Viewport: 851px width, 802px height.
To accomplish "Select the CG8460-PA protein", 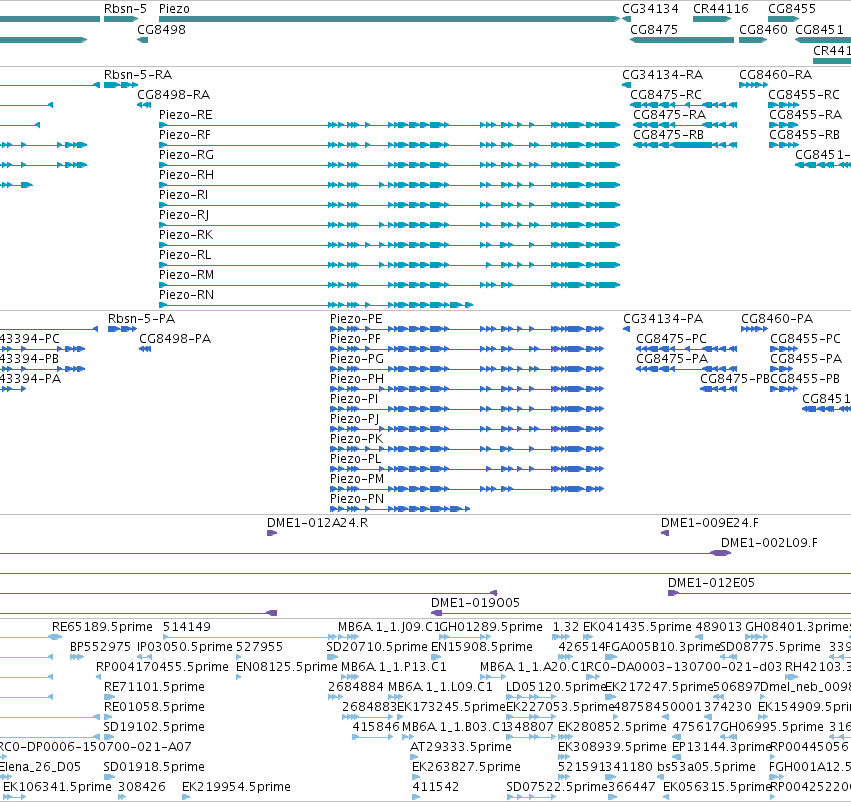I will pyautogui.click(x=754, y=329).
